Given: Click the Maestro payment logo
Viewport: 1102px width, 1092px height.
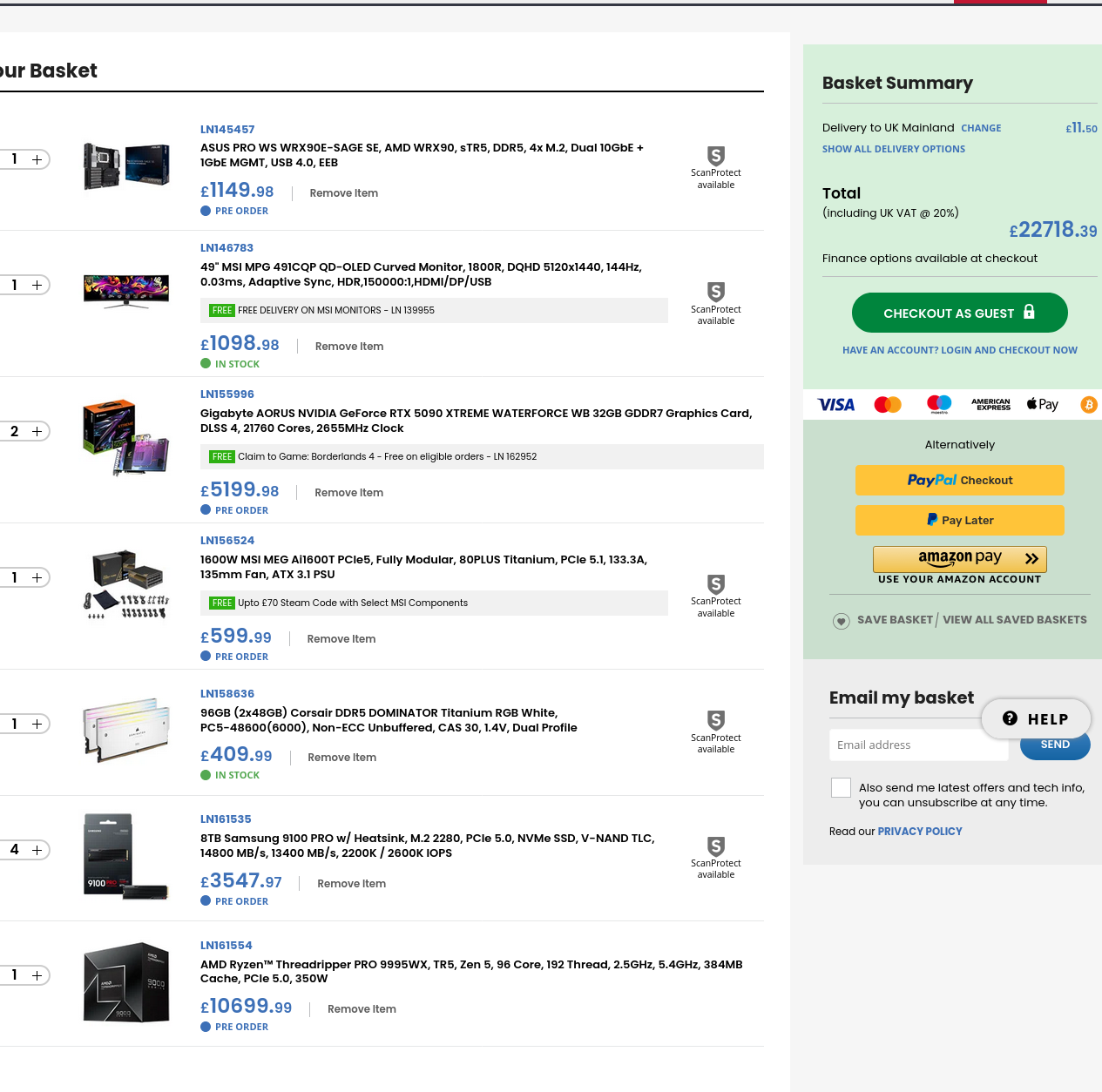Looking at the screenshot, I should (939, 404).
